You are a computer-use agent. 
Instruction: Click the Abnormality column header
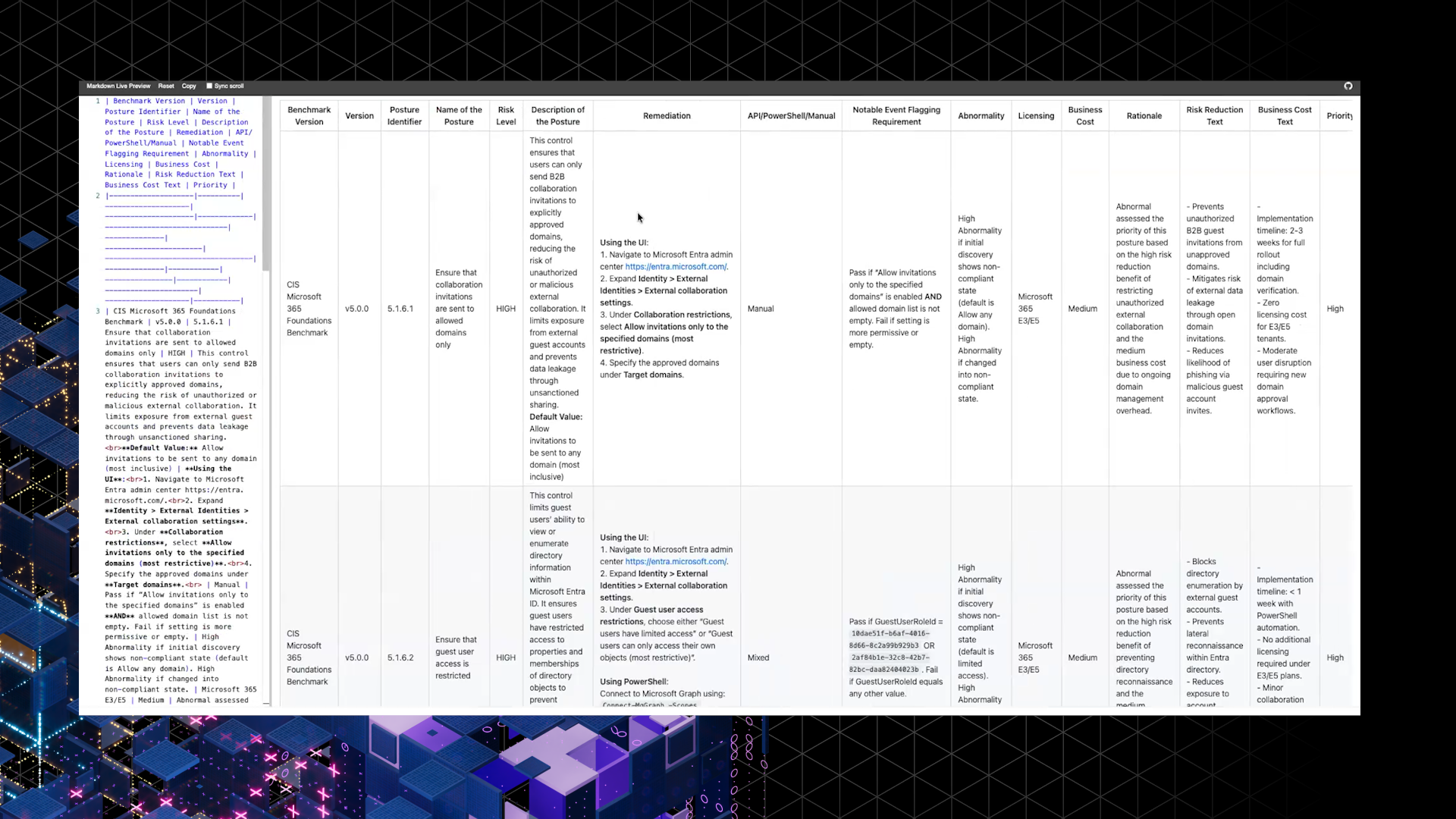point(981,116)
